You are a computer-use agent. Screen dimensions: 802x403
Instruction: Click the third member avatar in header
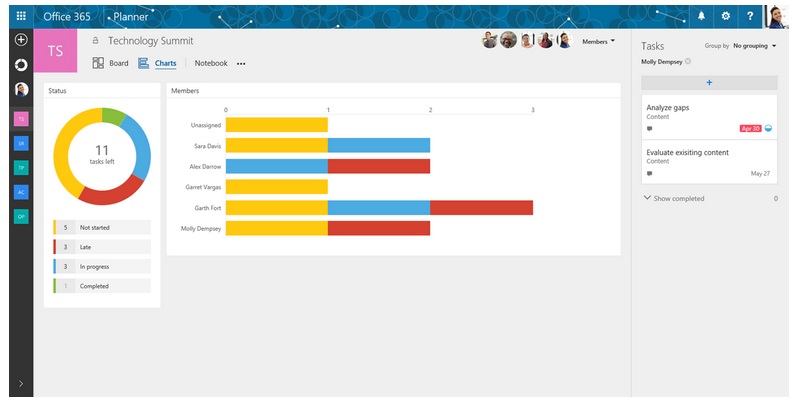pos(527,40)
